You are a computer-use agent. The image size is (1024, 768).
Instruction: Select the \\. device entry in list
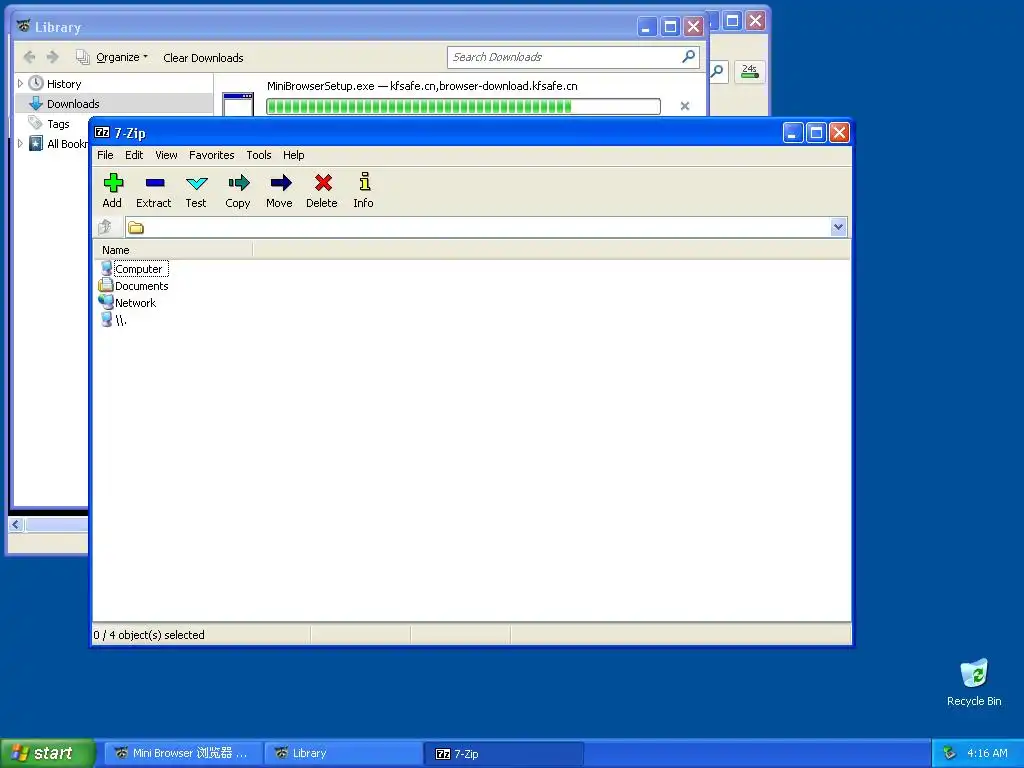click(114, 320)
